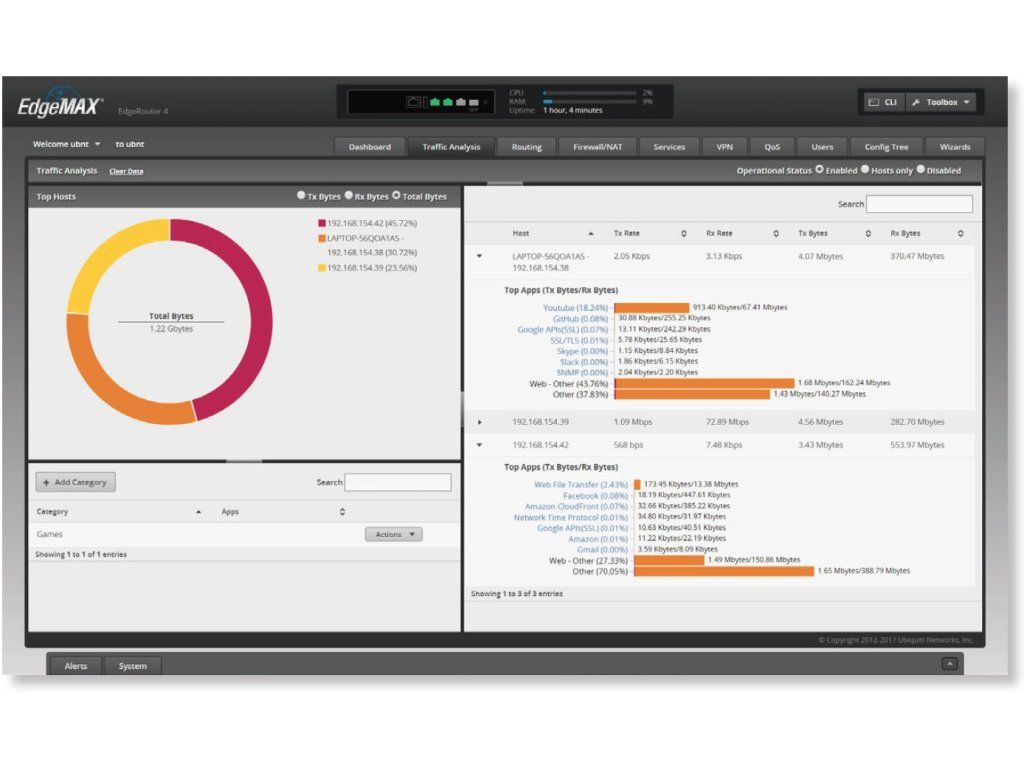Image resolution: width=1024 pixels, height=768 pixels.
Task: Click the Games category row
Action: point(244,534)
